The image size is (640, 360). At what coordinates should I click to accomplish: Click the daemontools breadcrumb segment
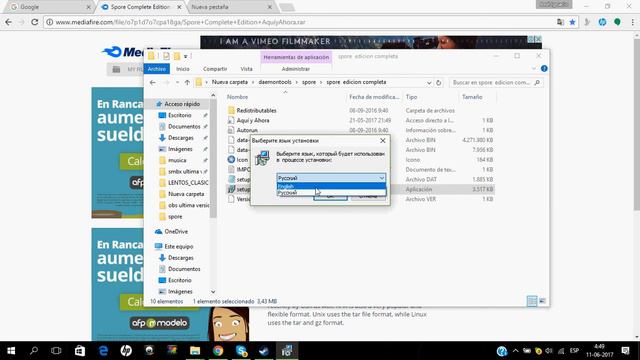pos(275,82)
